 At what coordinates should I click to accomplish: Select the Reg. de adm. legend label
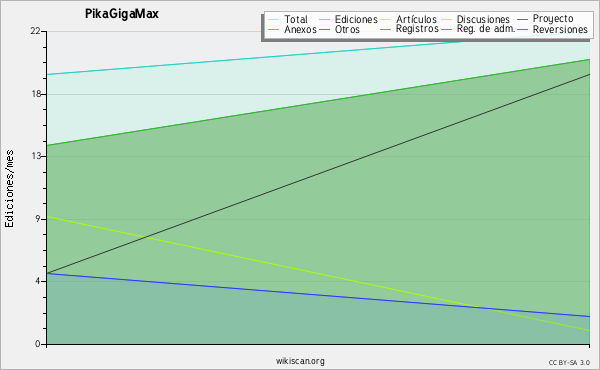pyautogui.click(x=486, y=29)
